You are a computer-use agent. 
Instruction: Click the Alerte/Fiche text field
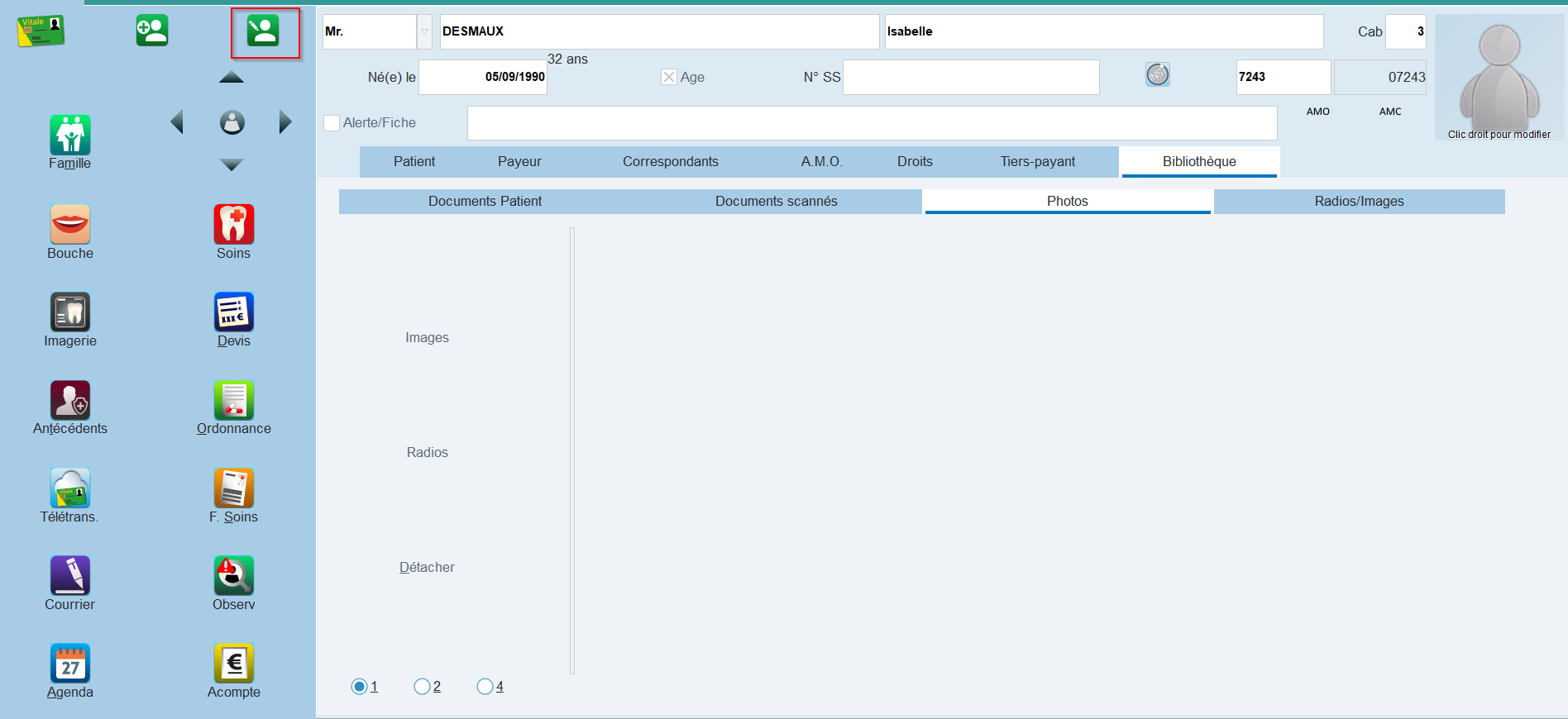click(x=872, y=123)
